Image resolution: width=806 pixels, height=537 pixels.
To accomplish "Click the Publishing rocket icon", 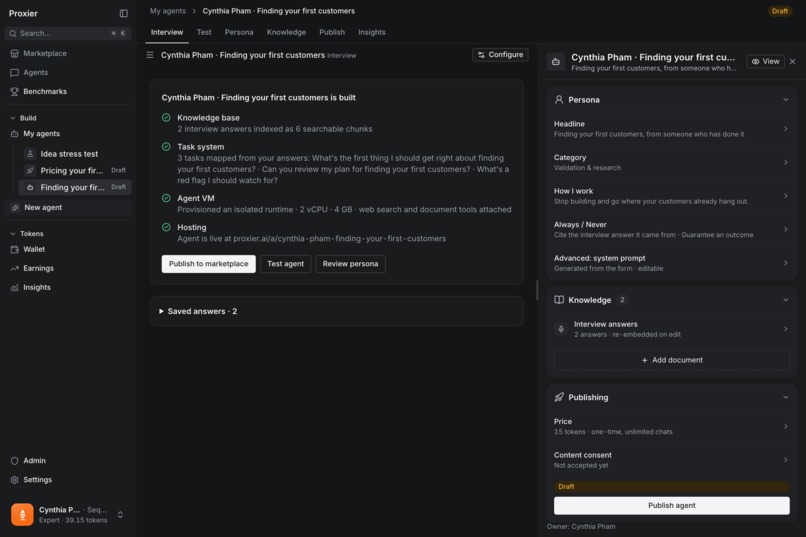I will click(559, 397).
